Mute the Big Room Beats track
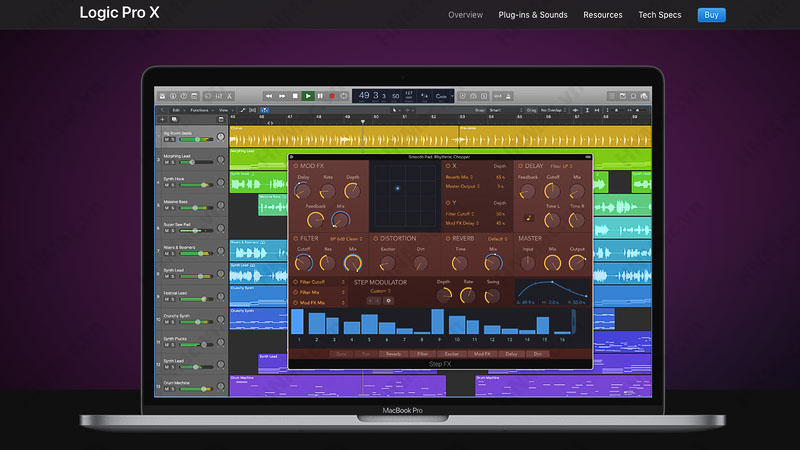The image size is (800, 450). pyautogui.click(x=166, y=139)
